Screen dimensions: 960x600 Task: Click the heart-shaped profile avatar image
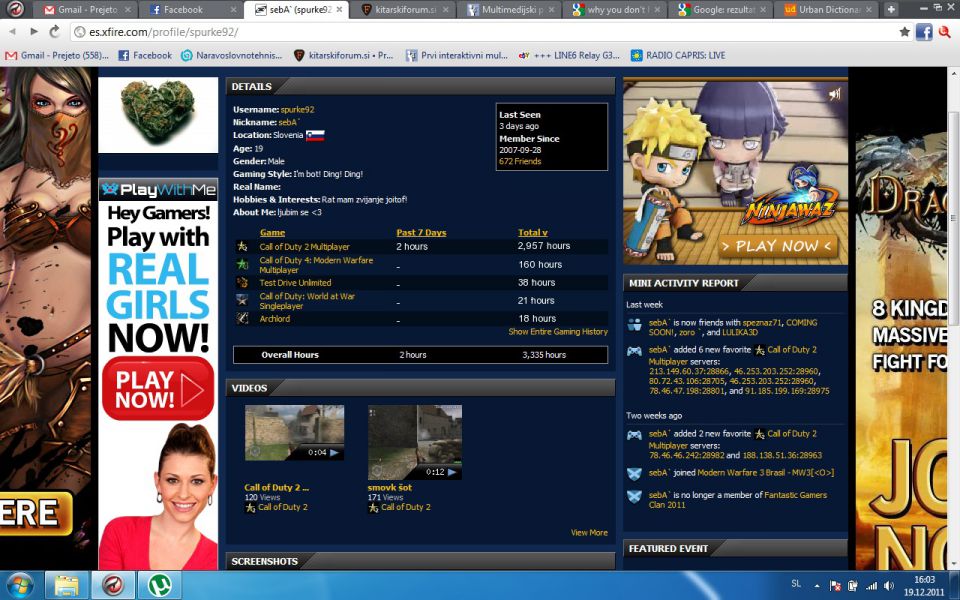click(158, 114)
